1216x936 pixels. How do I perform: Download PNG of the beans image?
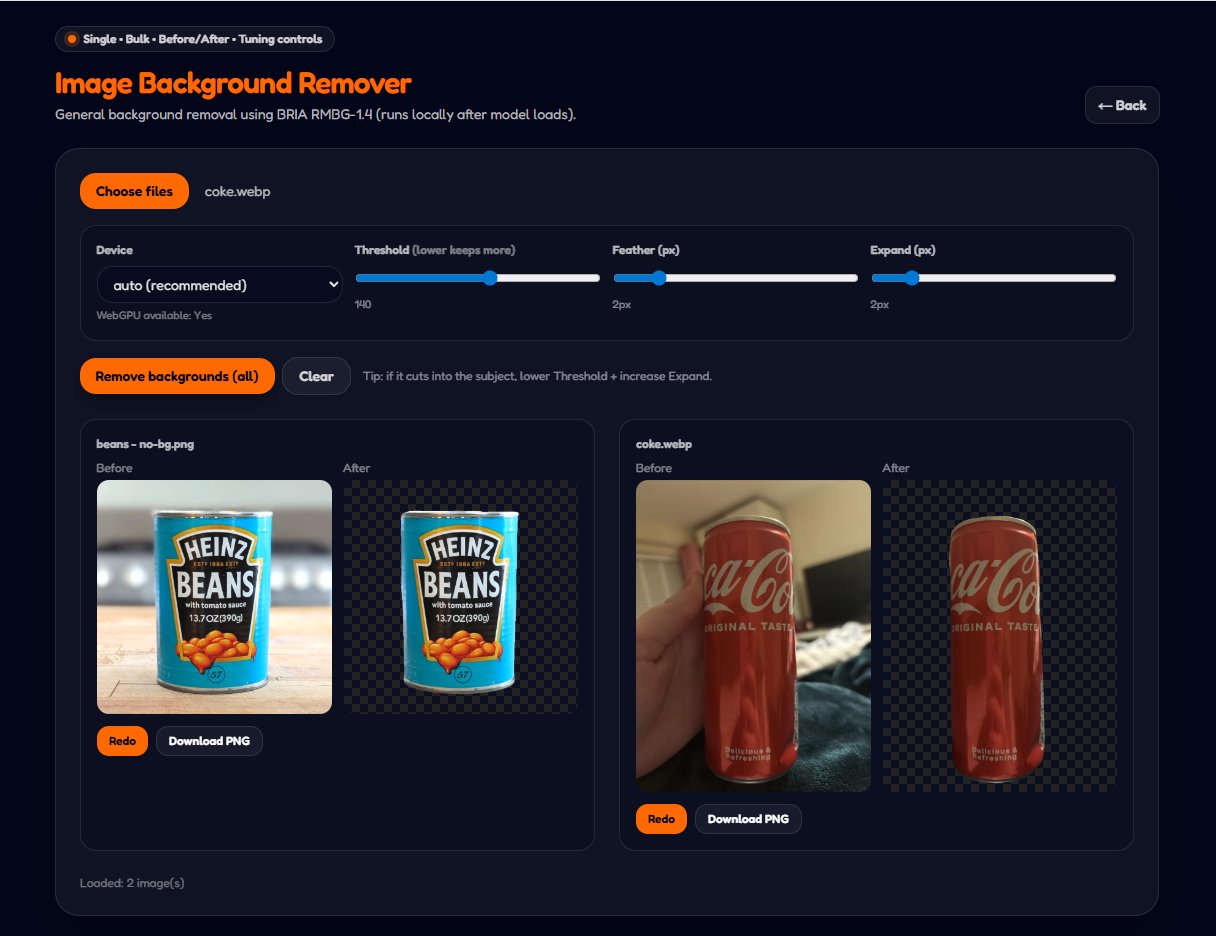pos(209,741)
